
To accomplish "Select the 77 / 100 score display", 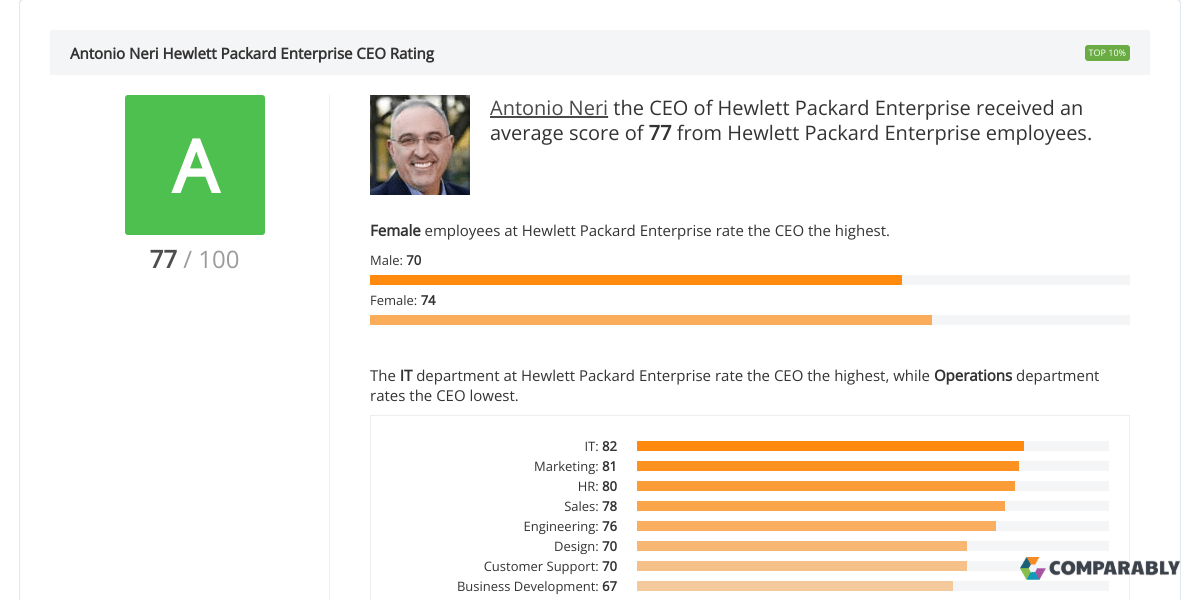I will point(193,259).
